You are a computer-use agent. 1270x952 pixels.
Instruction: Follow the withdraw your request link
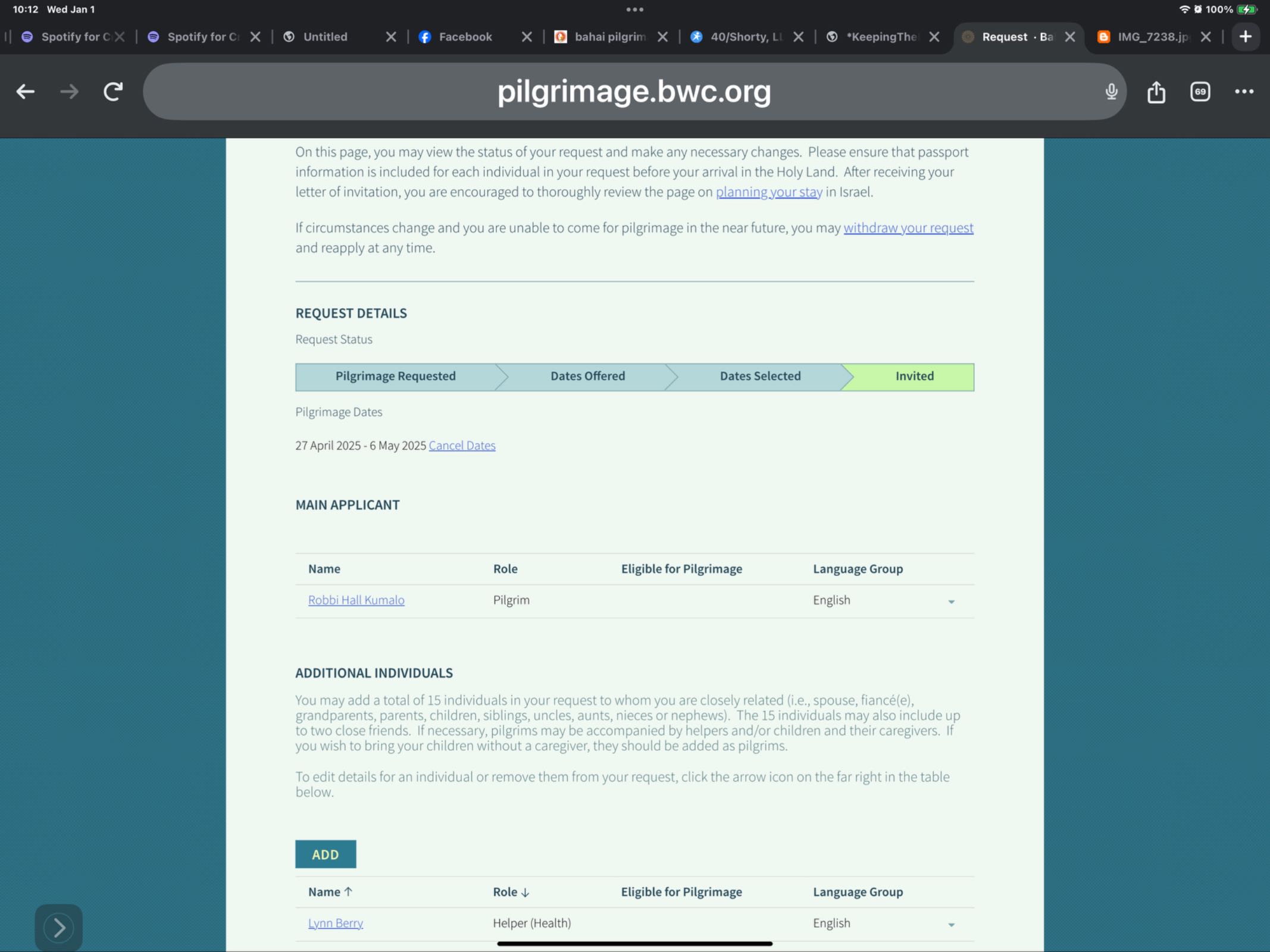908,228
